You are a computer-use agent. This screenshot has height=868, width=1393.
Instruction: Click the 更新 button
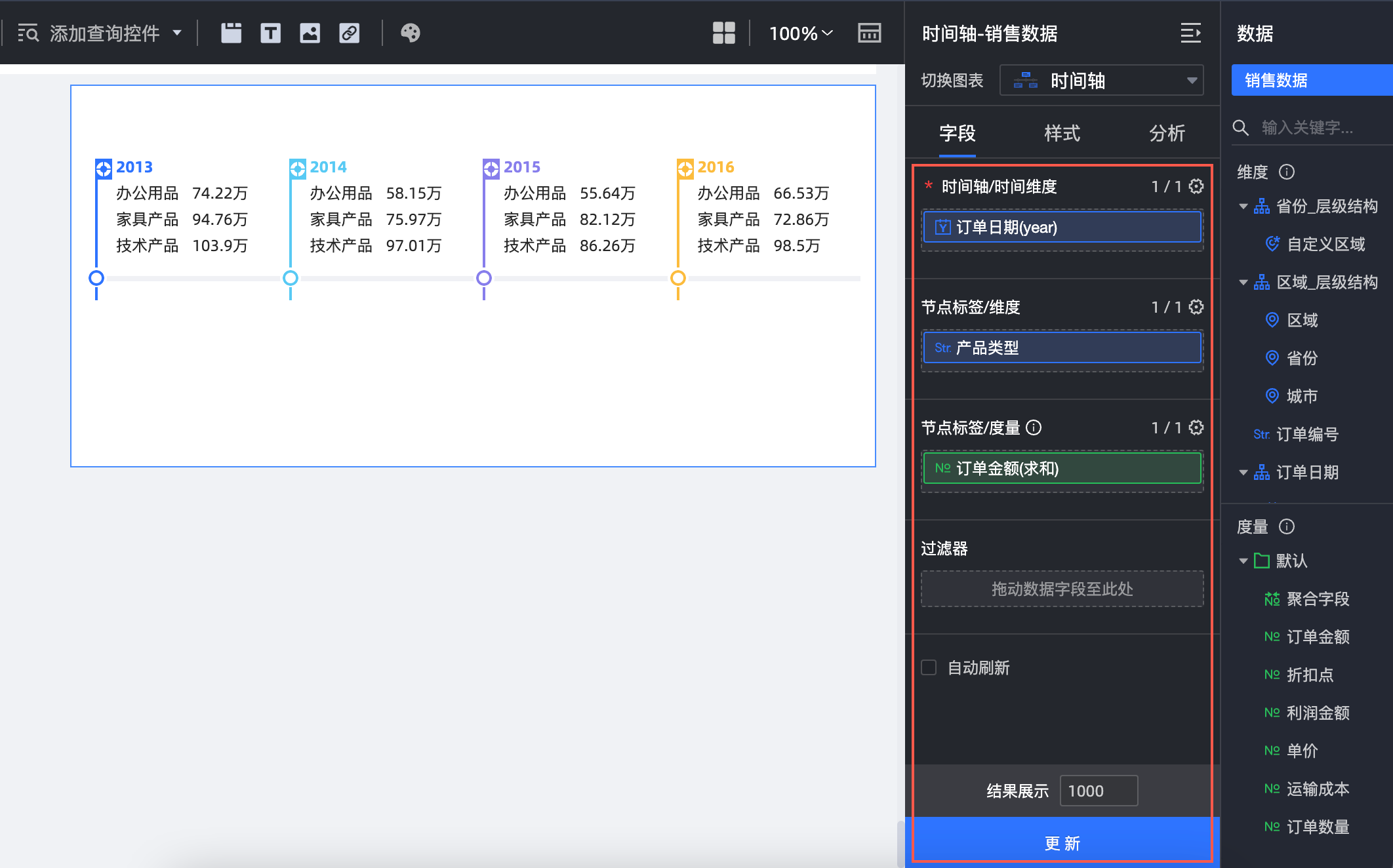coord(1062,842)
